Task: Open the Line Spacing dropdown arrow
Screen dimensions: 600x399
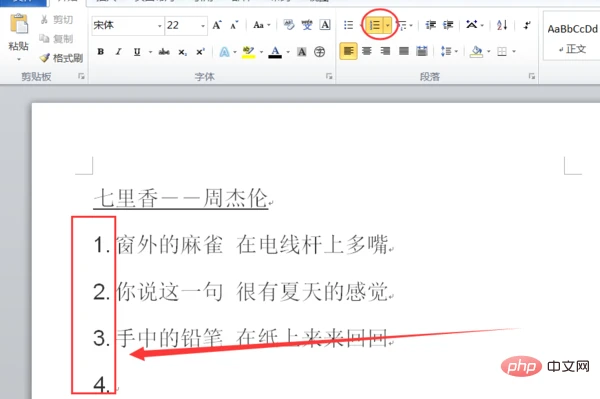Action: [x=456, y=51]
